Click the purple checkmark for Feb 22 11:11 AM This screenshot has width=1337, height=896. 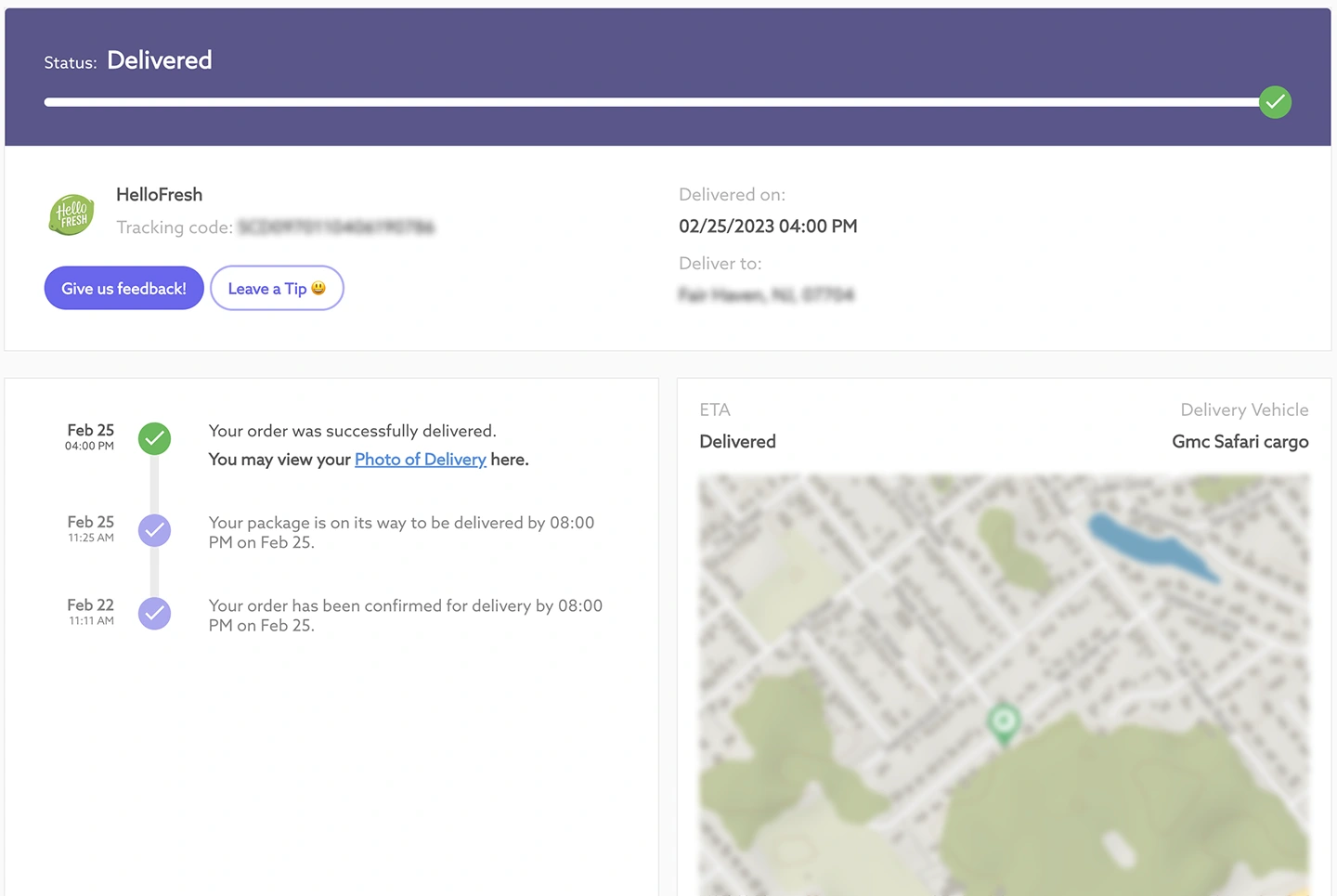pos(154,613)
